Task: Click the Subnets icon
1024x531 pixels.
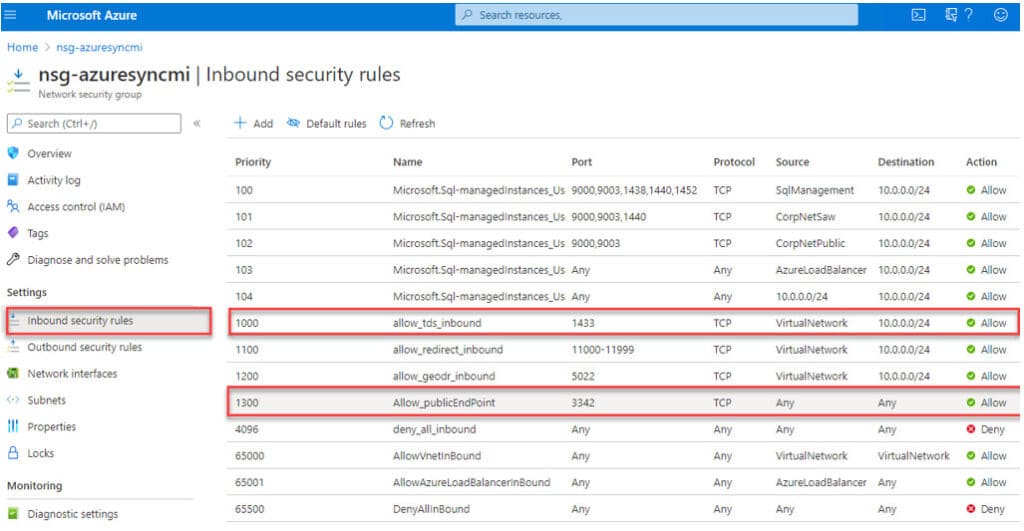Action: [x=13, y=400]
